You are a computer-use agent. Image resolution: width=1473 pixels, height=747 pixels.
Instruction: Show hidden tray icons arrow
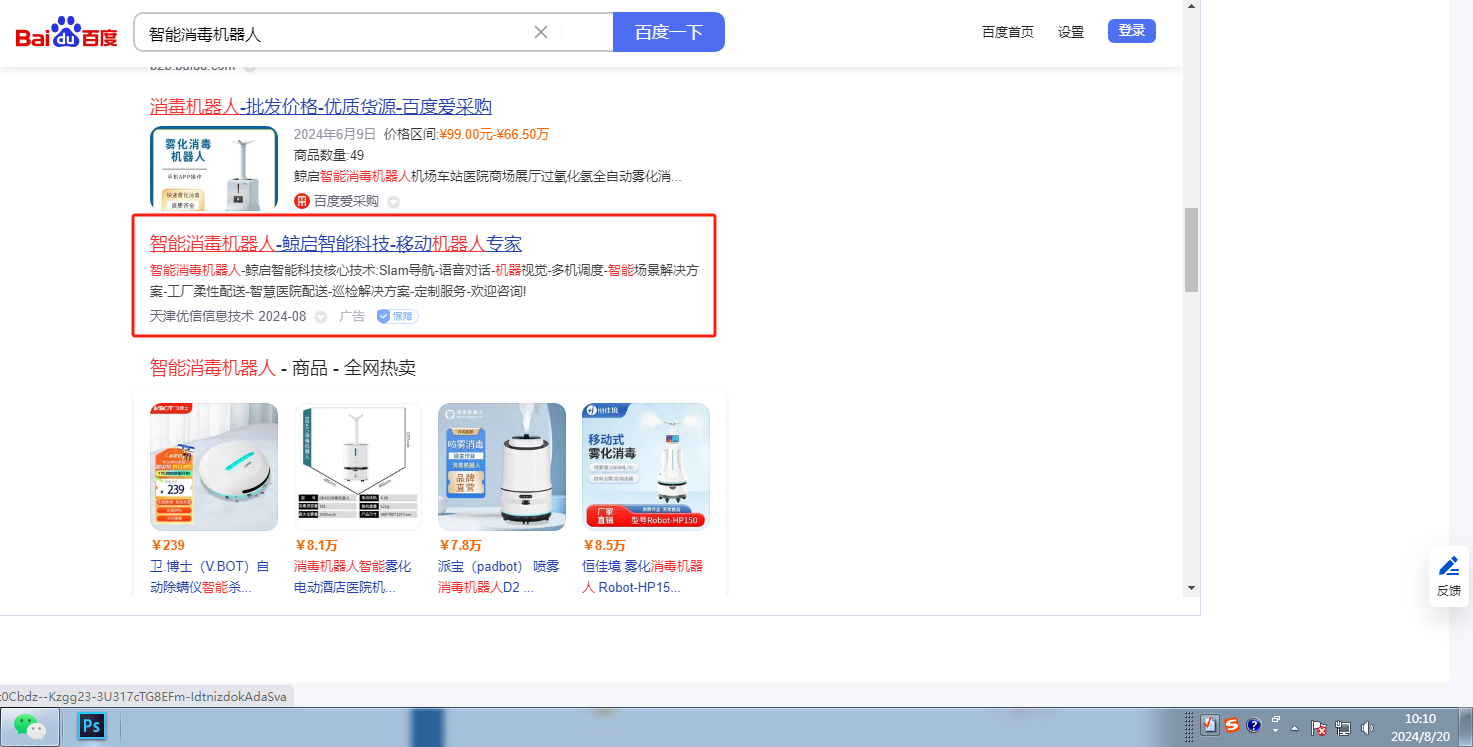click(1295, 727)
